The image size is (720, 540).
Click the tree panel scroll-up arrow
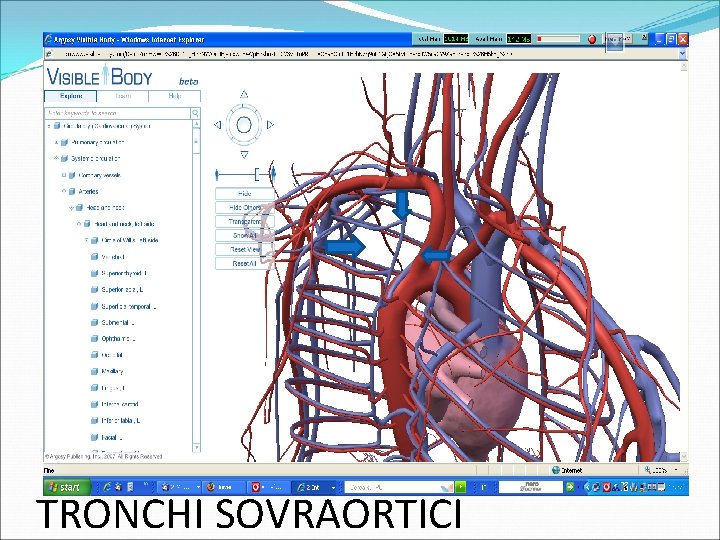point(197,124)
